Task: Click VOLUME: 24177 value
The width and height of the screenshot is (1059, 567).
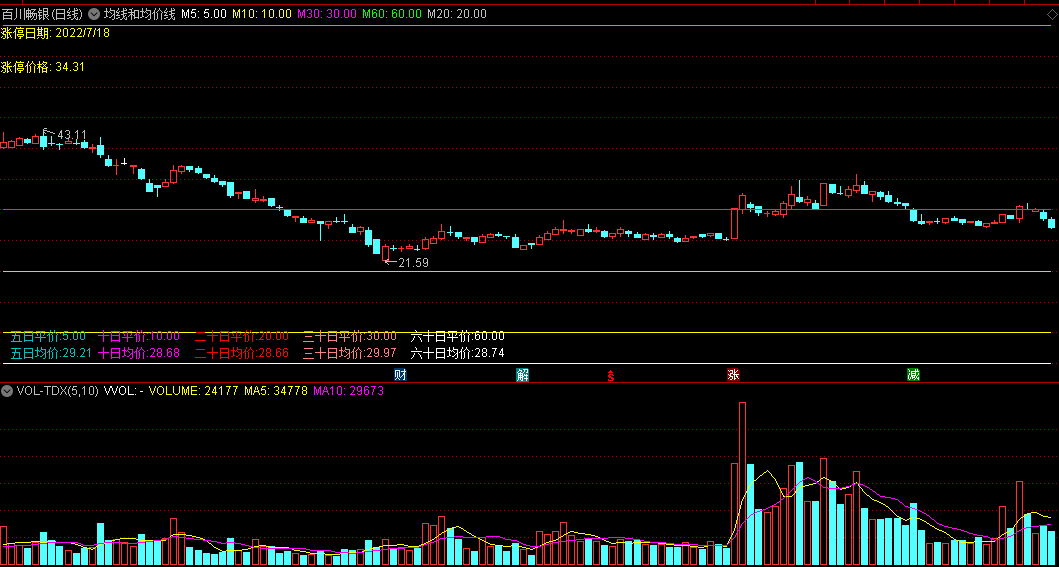Action: [193, 390]
